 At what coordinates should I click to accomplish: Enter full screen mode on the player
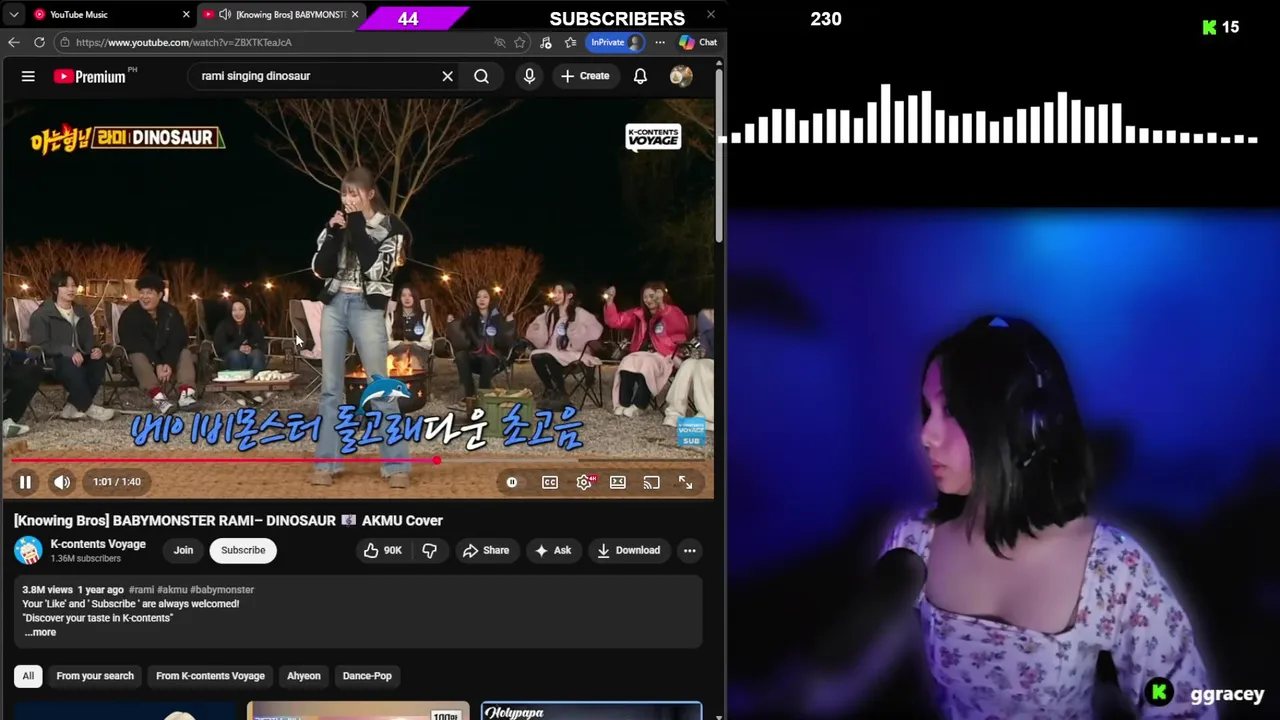[686, 482]
